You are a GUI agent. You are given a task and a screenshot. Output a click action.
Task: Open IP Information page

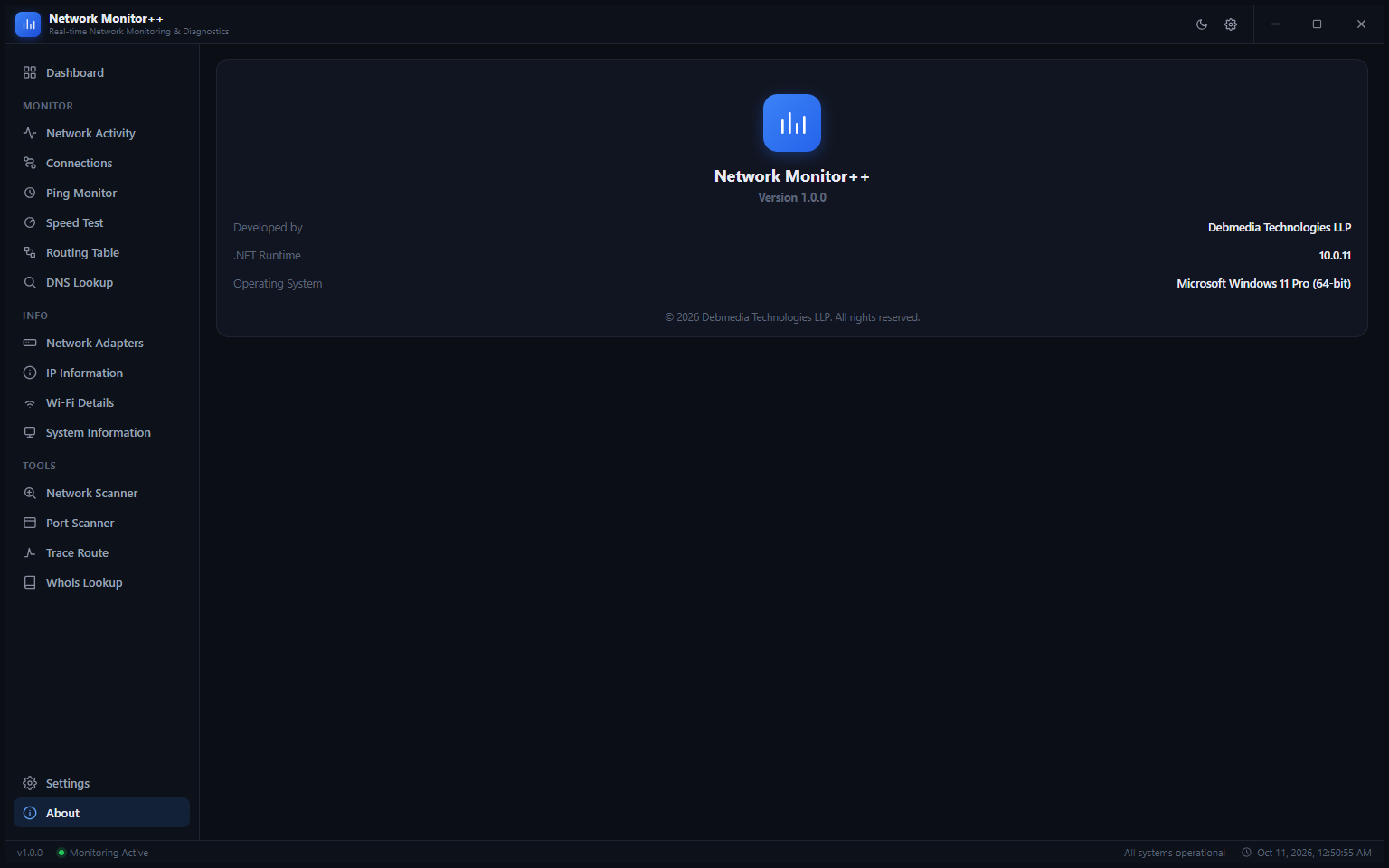pyautogui.click(x=101, y=373)
